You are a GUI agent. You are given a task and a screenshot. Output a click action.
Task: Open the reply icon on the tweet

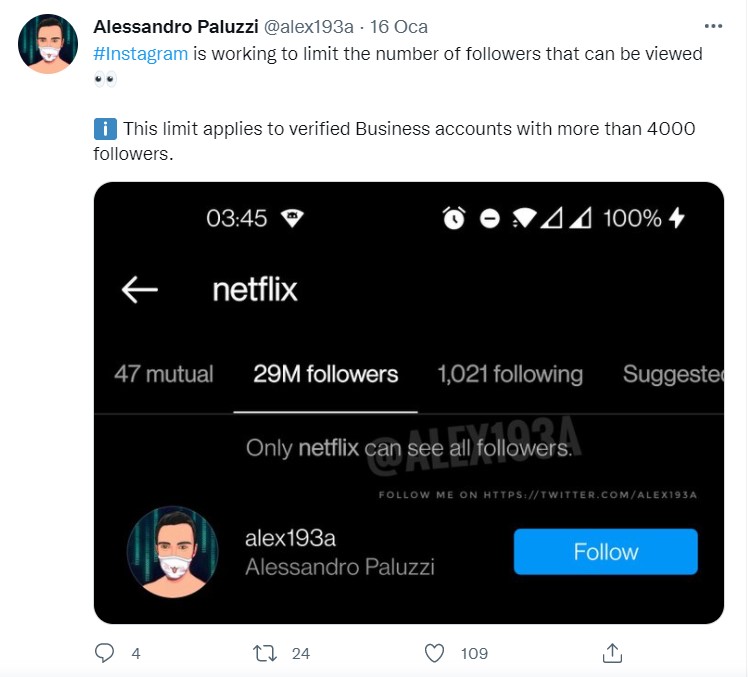point(104,653)
